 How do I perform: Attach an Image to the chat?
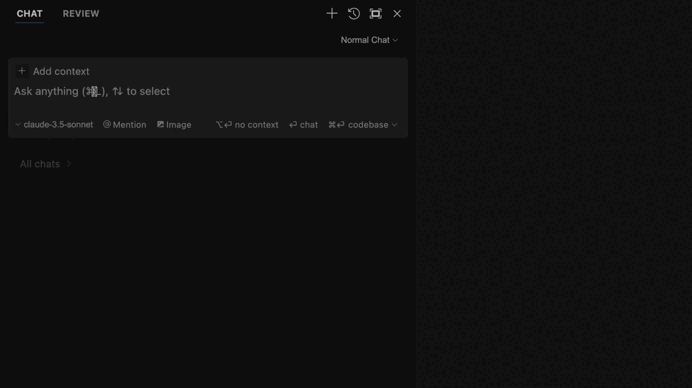click(x=174, y=125)
